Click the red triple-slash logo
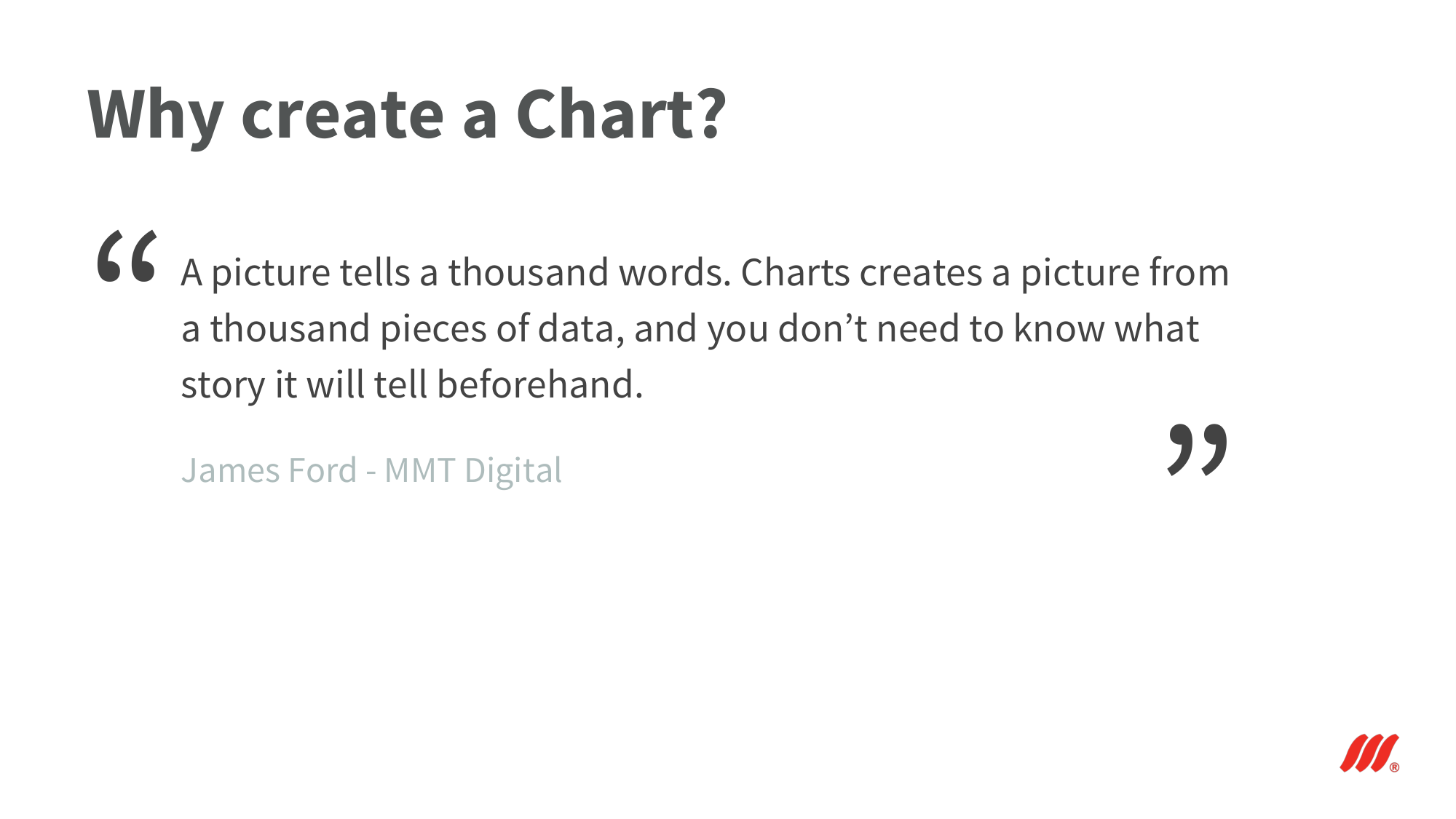 point(1367,753)
